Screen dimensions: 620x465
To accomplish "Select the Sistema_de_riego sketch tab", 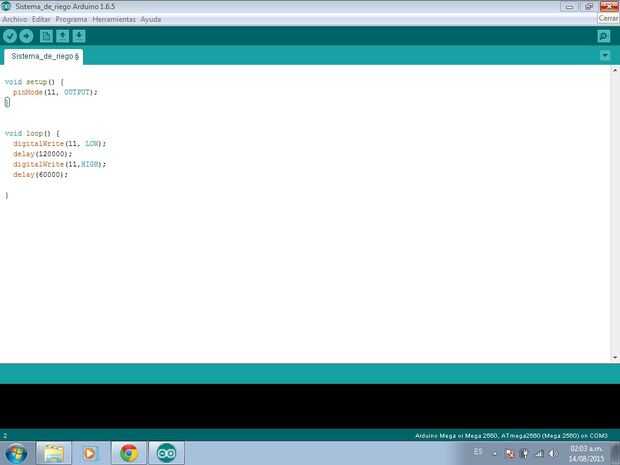I will point(44,57).
